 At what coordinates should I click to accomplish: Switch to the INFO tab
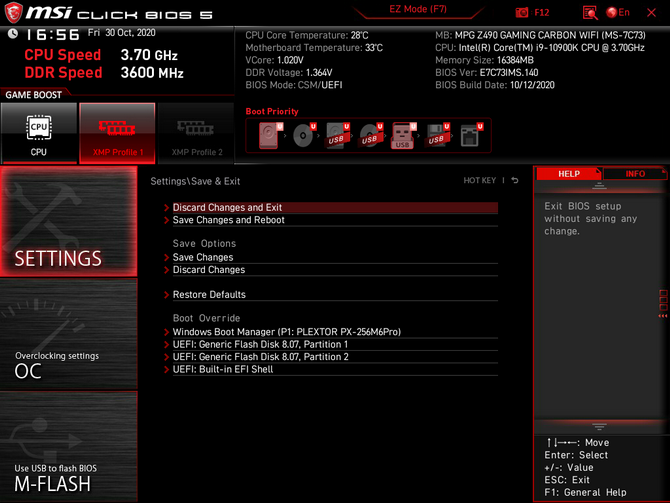(x=635, y=174)
